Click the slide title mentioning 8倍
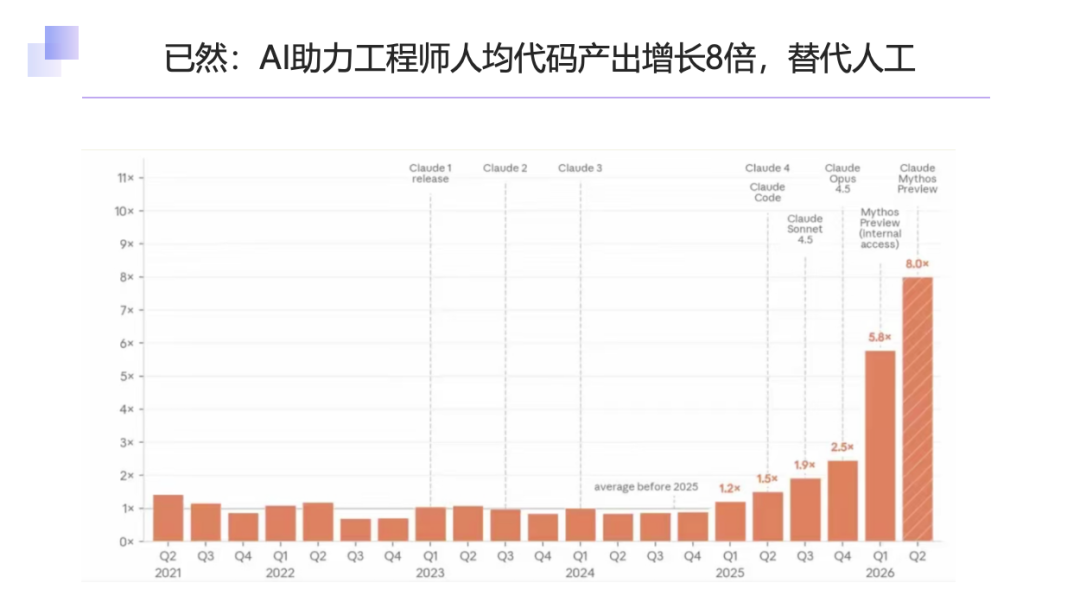 (x=539, y=58)
